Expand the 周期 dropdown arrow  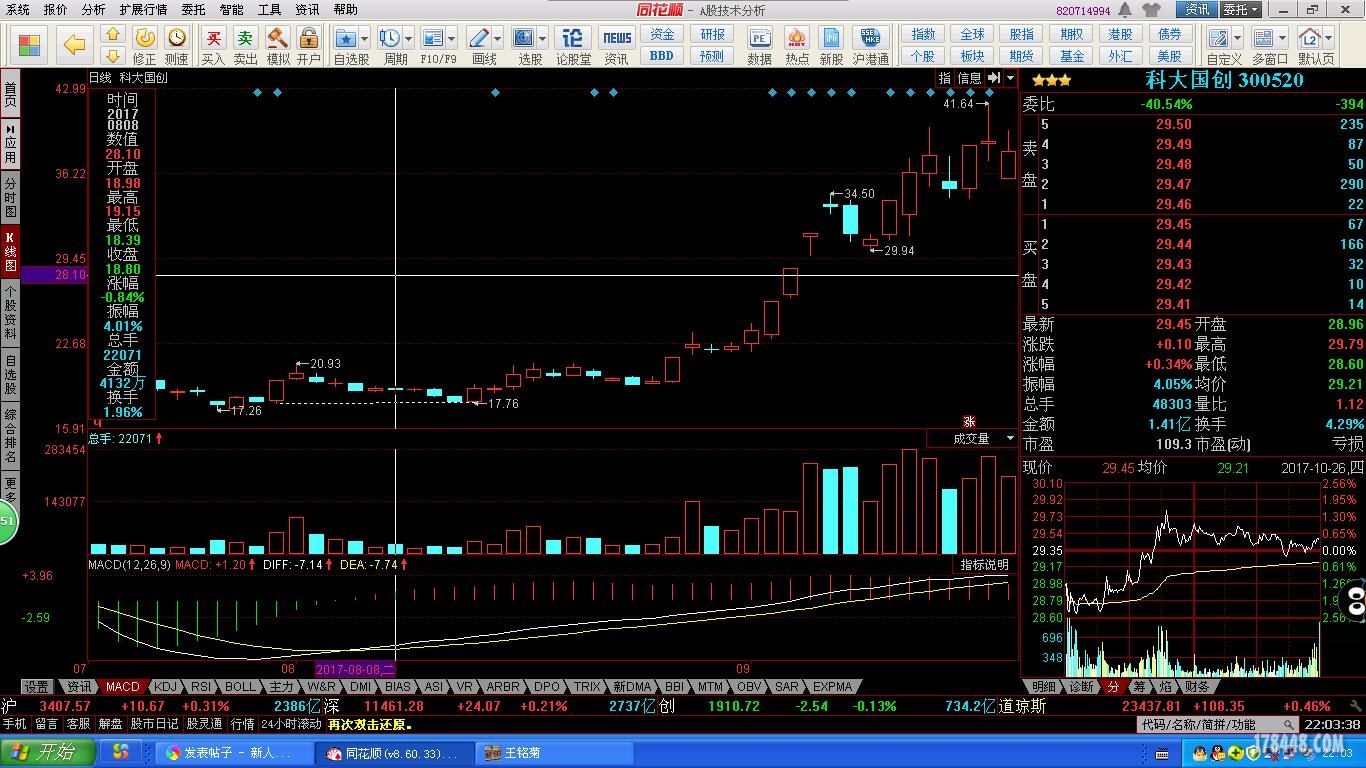(408, 39)
